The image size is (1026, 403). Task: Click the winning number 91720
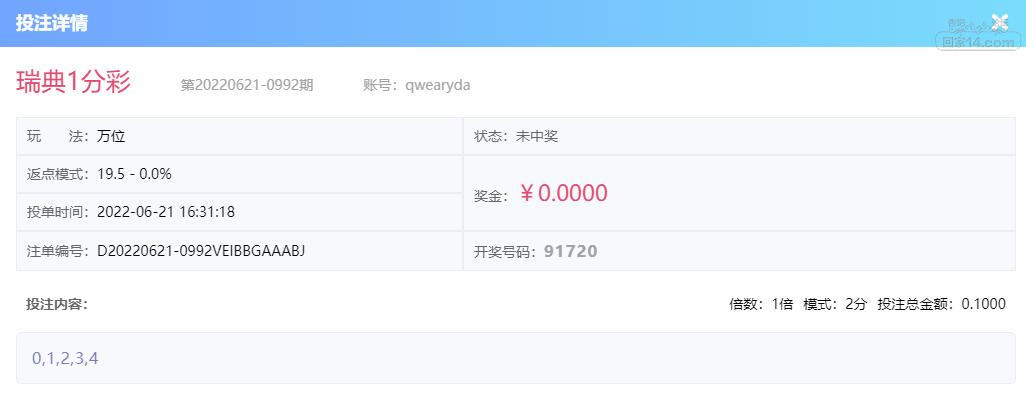click(x=570, y=252)
